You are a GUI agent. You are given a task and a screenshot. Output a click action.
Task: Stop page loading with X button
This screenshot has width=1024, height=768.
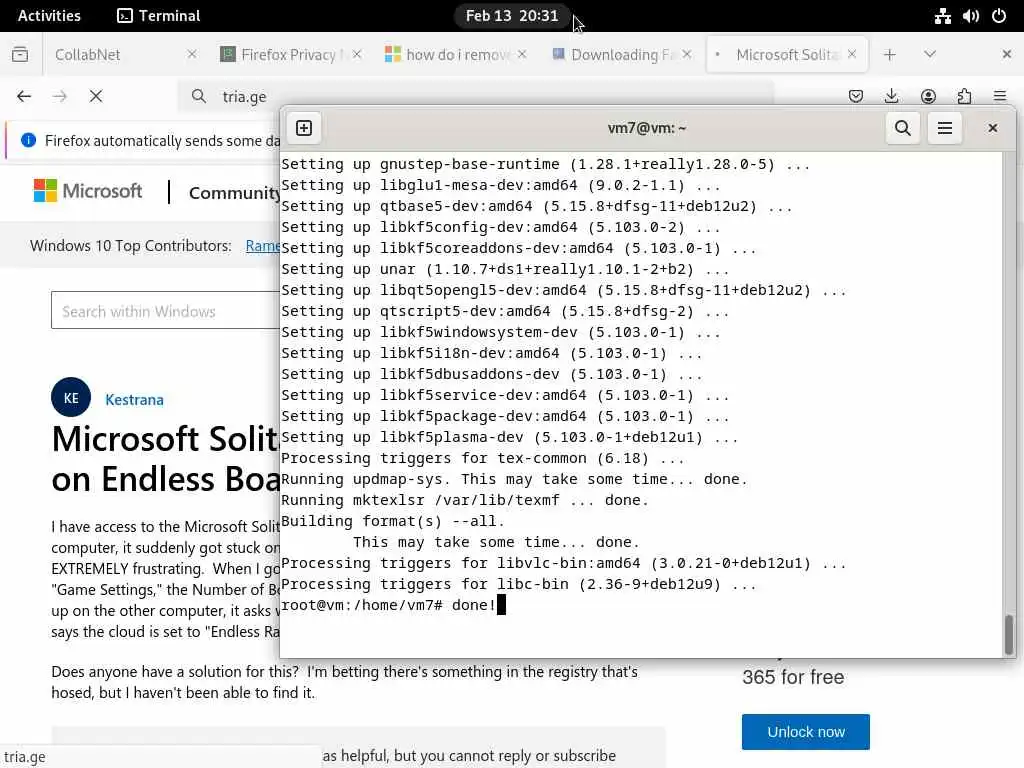pyautogui.click(x=96, y=97)
